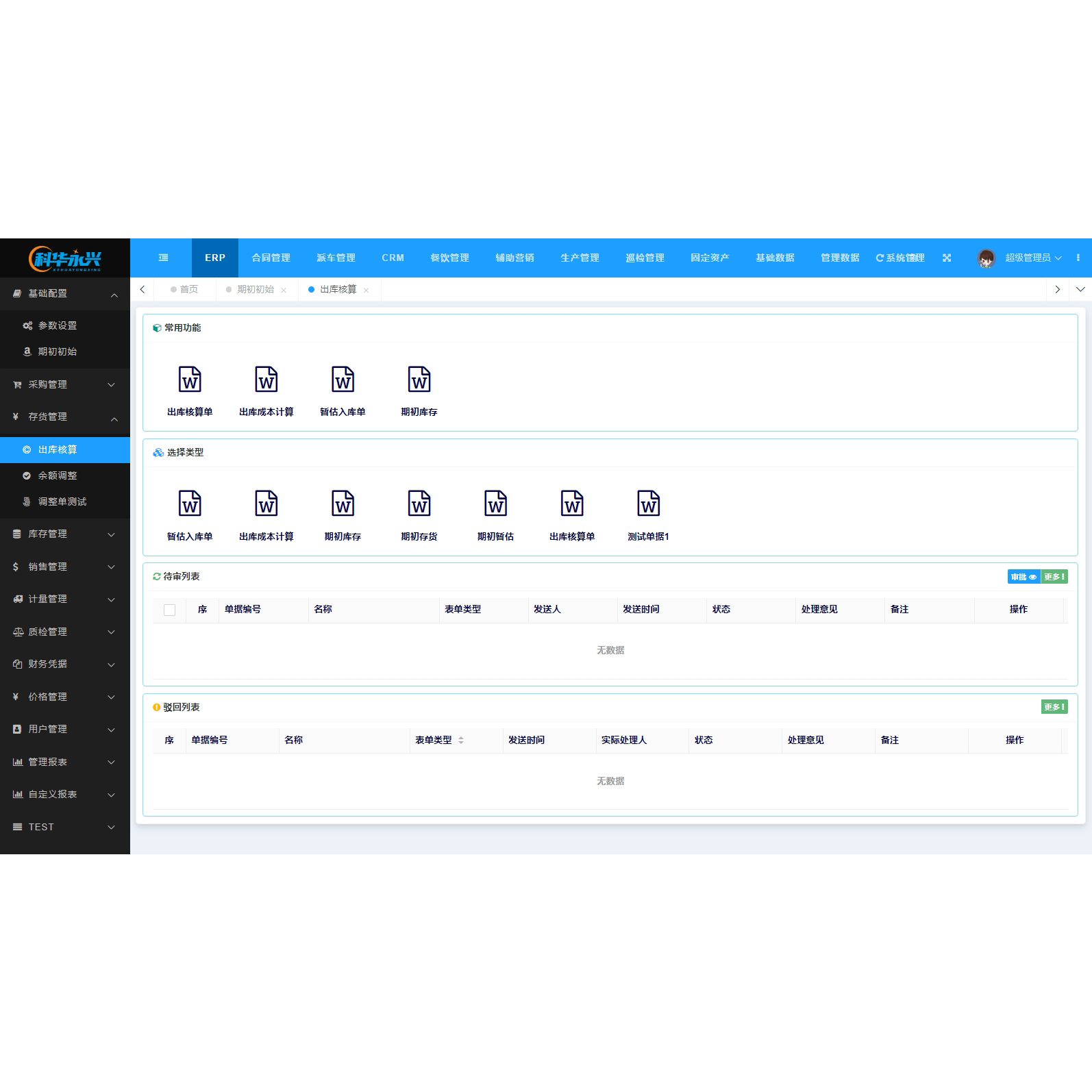Open the 测试单据1 document icon

(x=648, y=504)
